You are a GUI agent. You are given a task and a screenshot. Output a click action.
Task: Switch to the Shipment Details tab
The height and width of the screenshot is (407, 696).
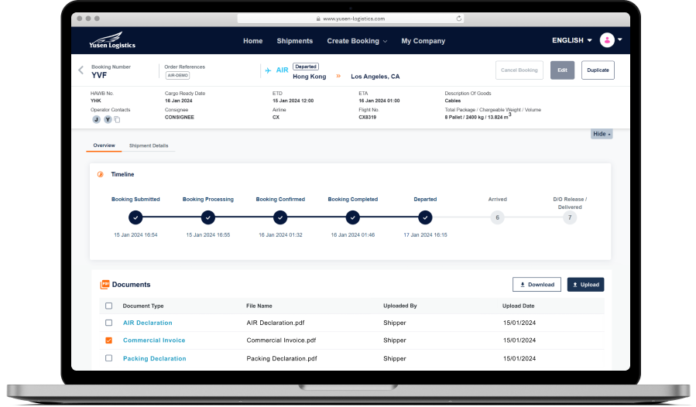point(149,146)
